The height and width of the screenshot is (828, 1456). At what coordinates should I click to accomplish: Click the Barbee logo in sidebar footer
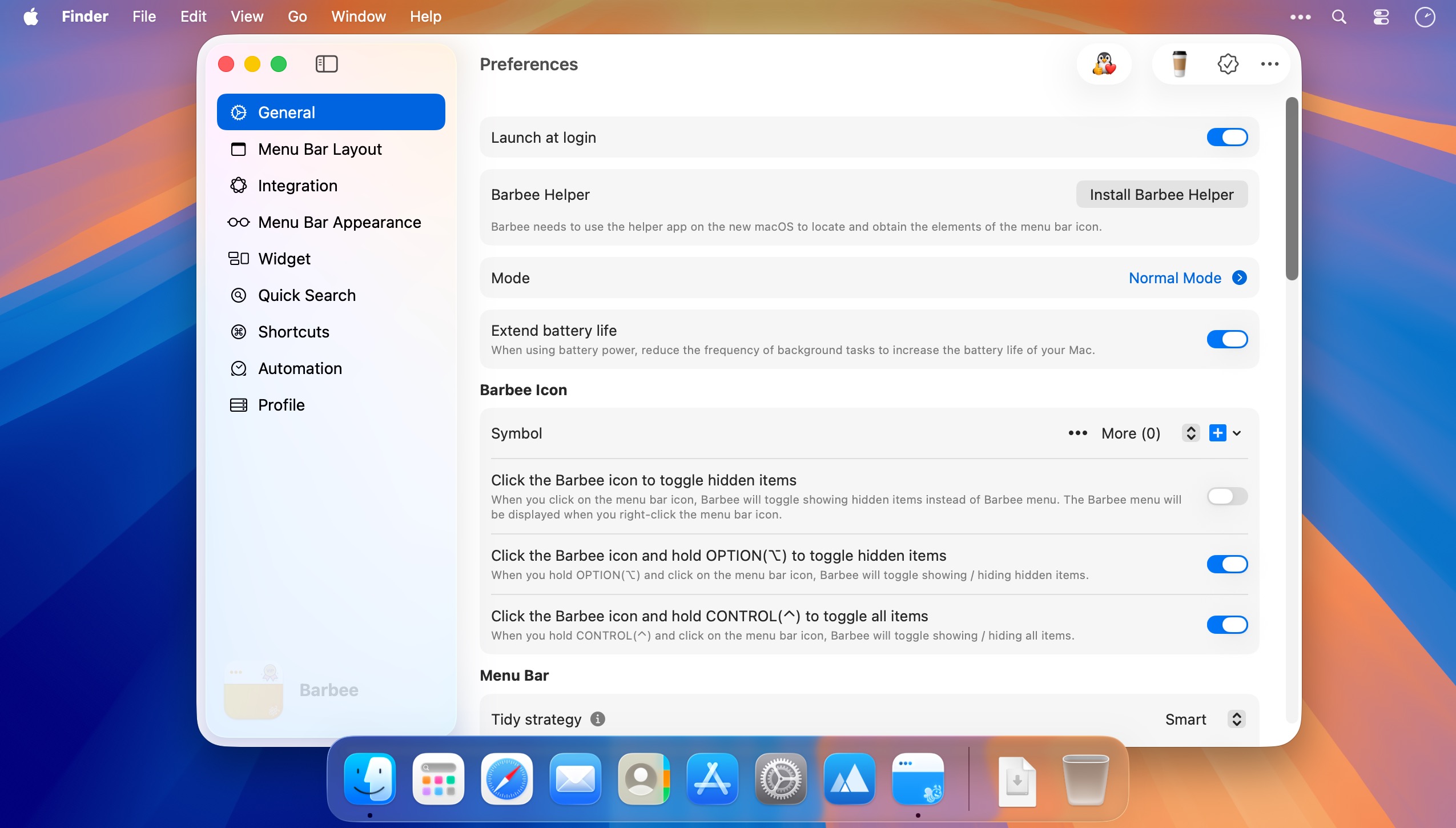coord(254,690)
